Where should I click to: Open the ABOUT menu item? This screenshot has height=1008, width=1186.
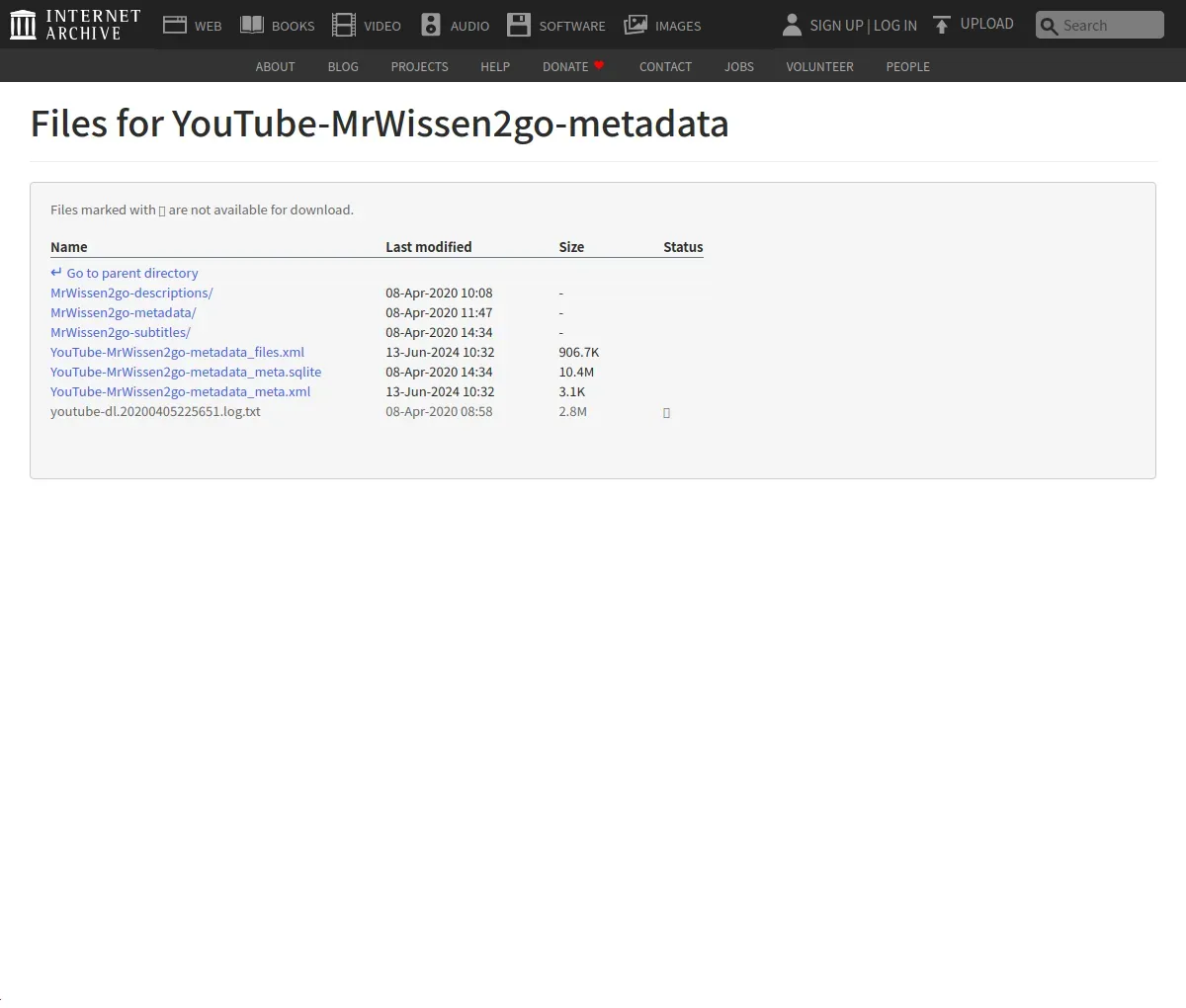[275, 66]
